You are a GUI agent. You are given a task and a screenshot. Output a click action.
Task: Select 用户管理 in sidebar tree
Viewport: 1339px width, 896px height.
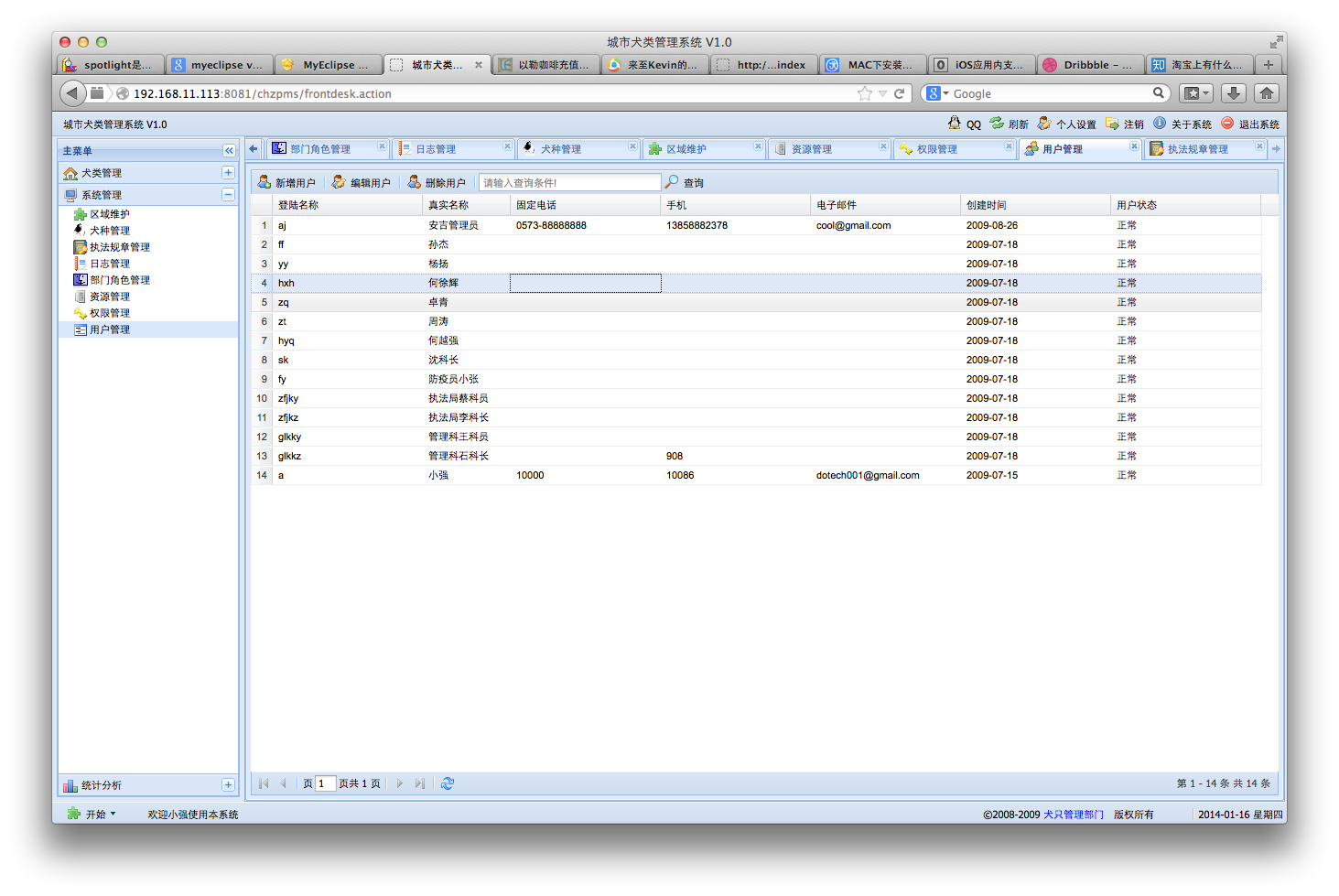coord(109,329)
